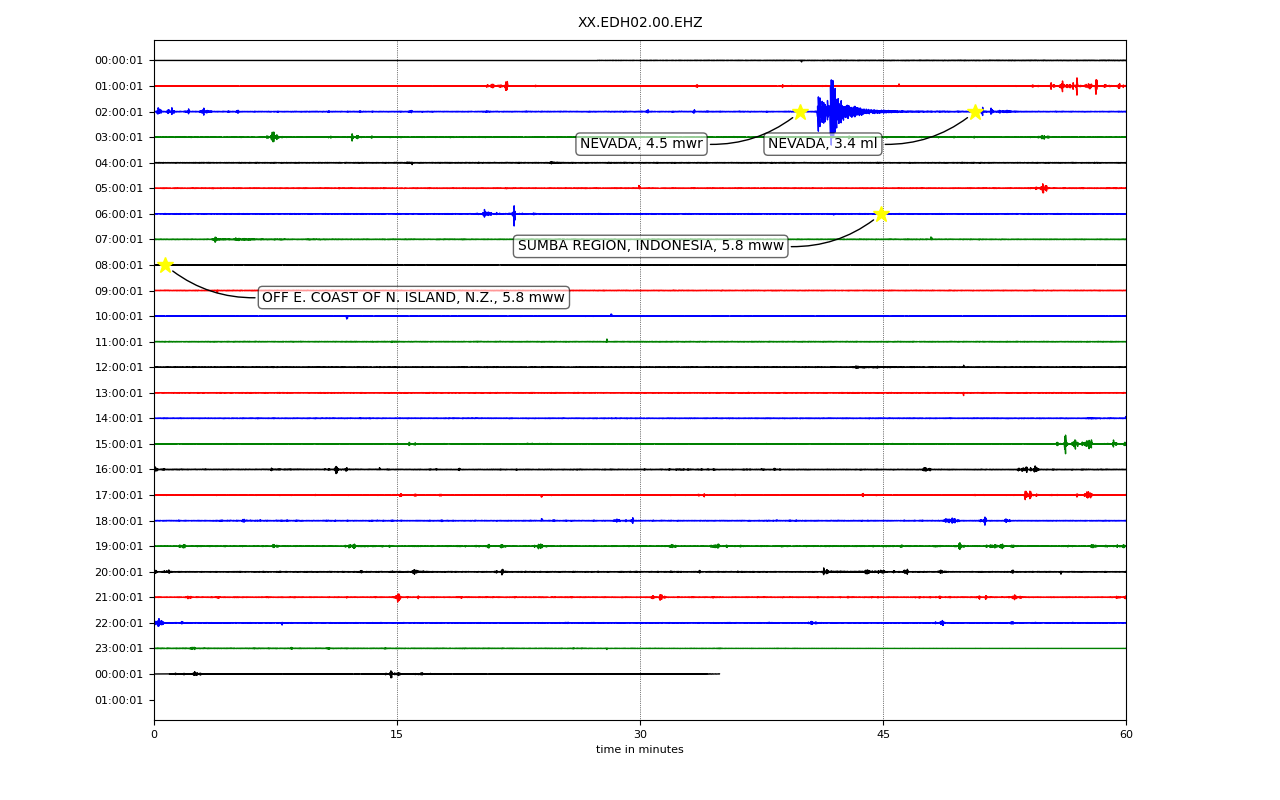
Task: Click the XX.EDH02.00.EHZ plot title
Action: tap(640, 22)
